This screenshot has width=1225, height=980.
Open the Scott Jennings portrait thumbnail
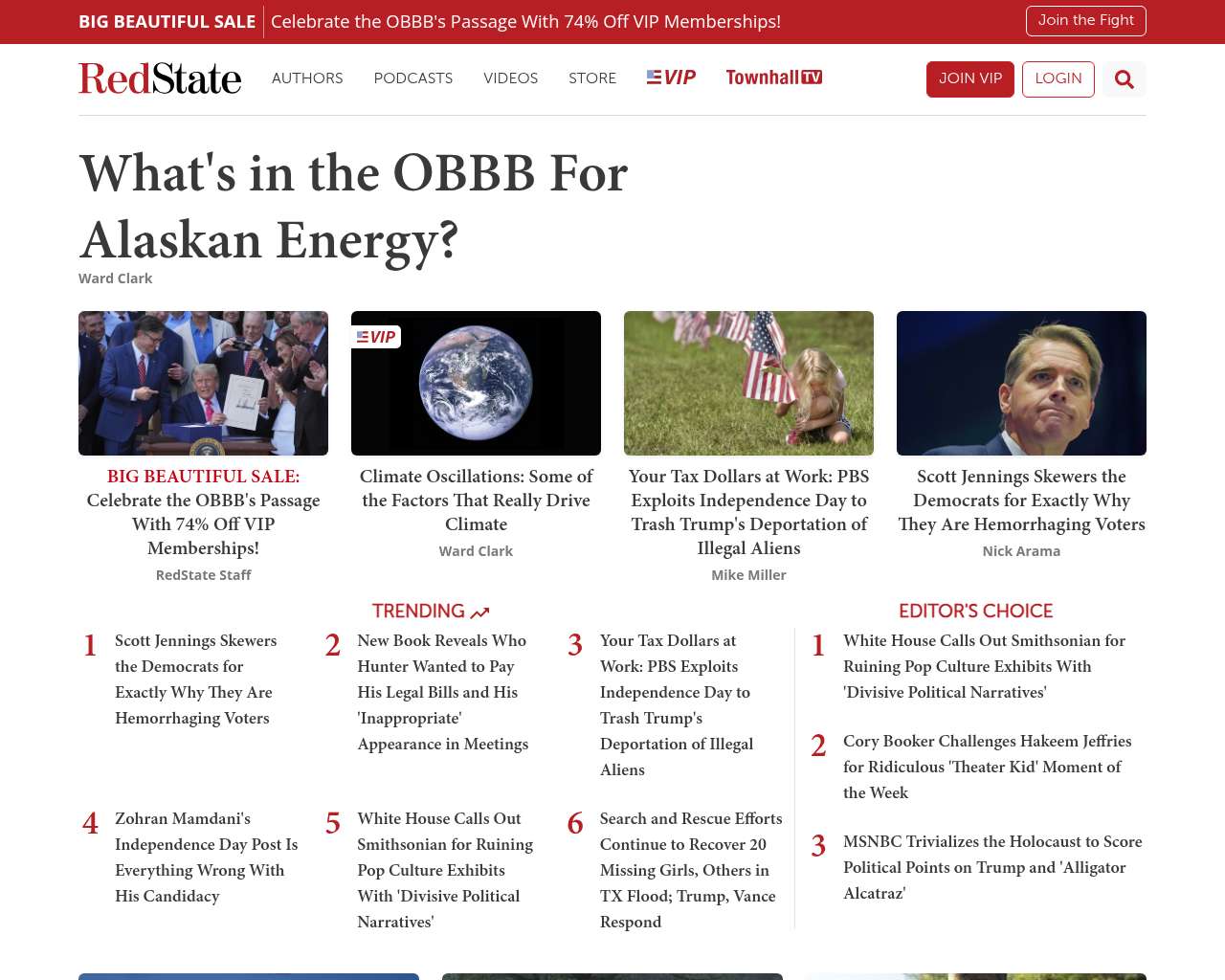pos(1021,383)
